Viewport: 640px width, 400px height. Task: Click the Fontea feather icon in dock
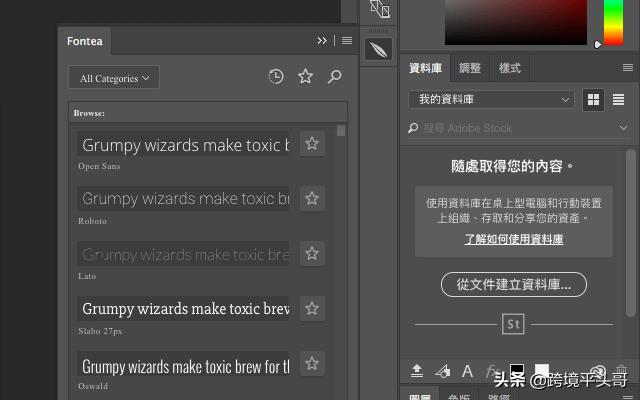coord(378,50)
